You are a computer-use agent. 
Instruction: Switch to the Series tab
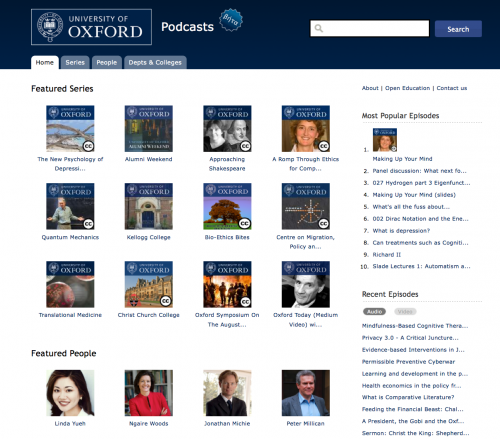pos(75,62)
